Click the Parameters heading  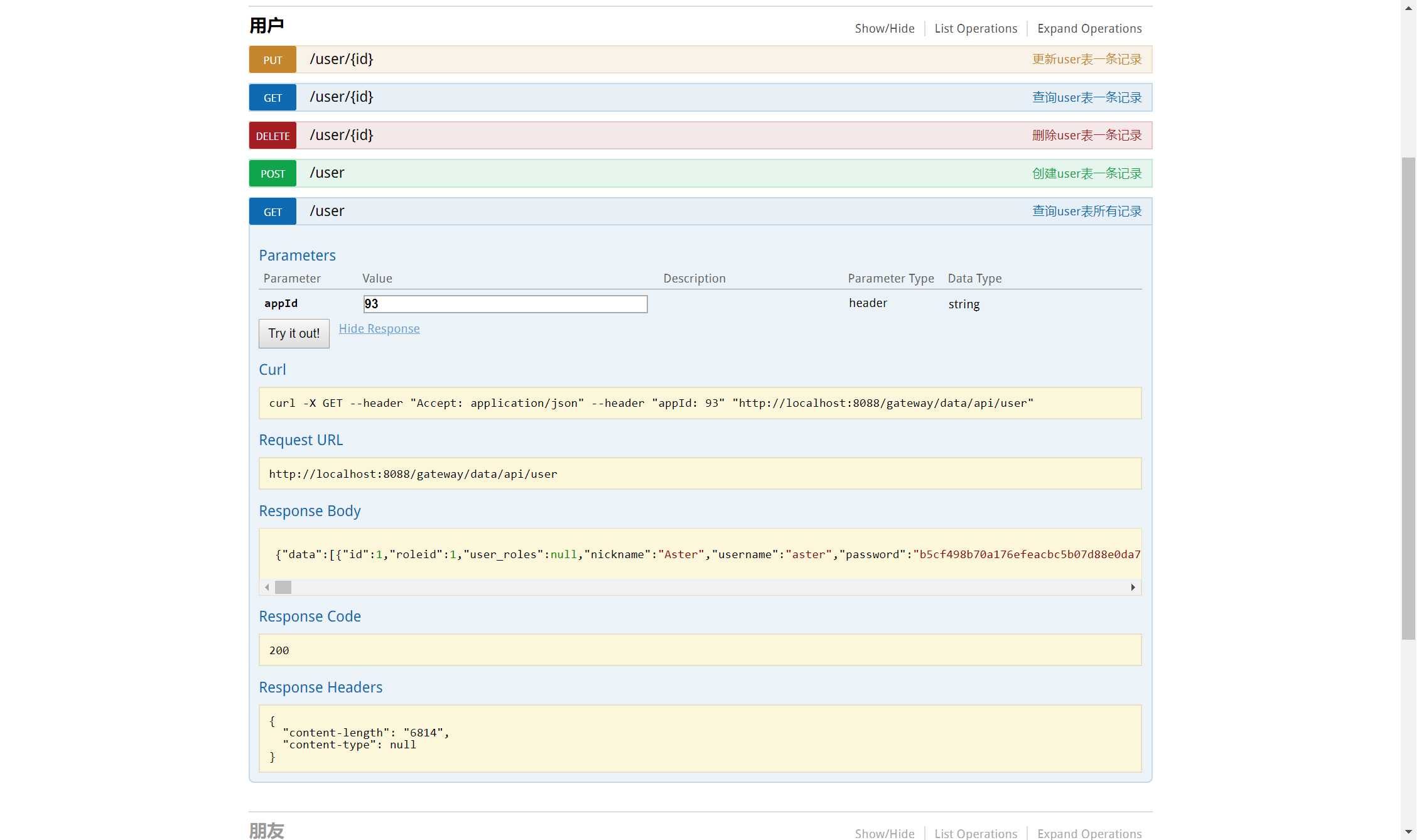click(x=297, y=256)
